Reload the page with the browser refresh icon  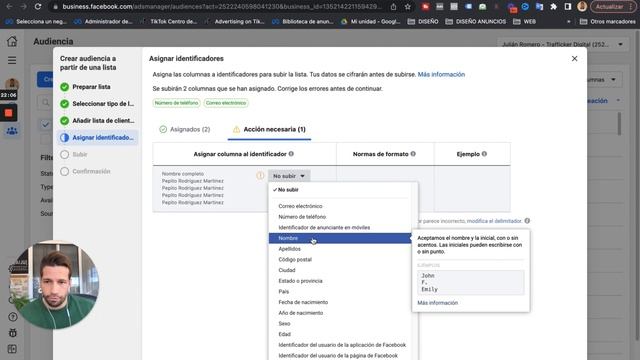38,7
